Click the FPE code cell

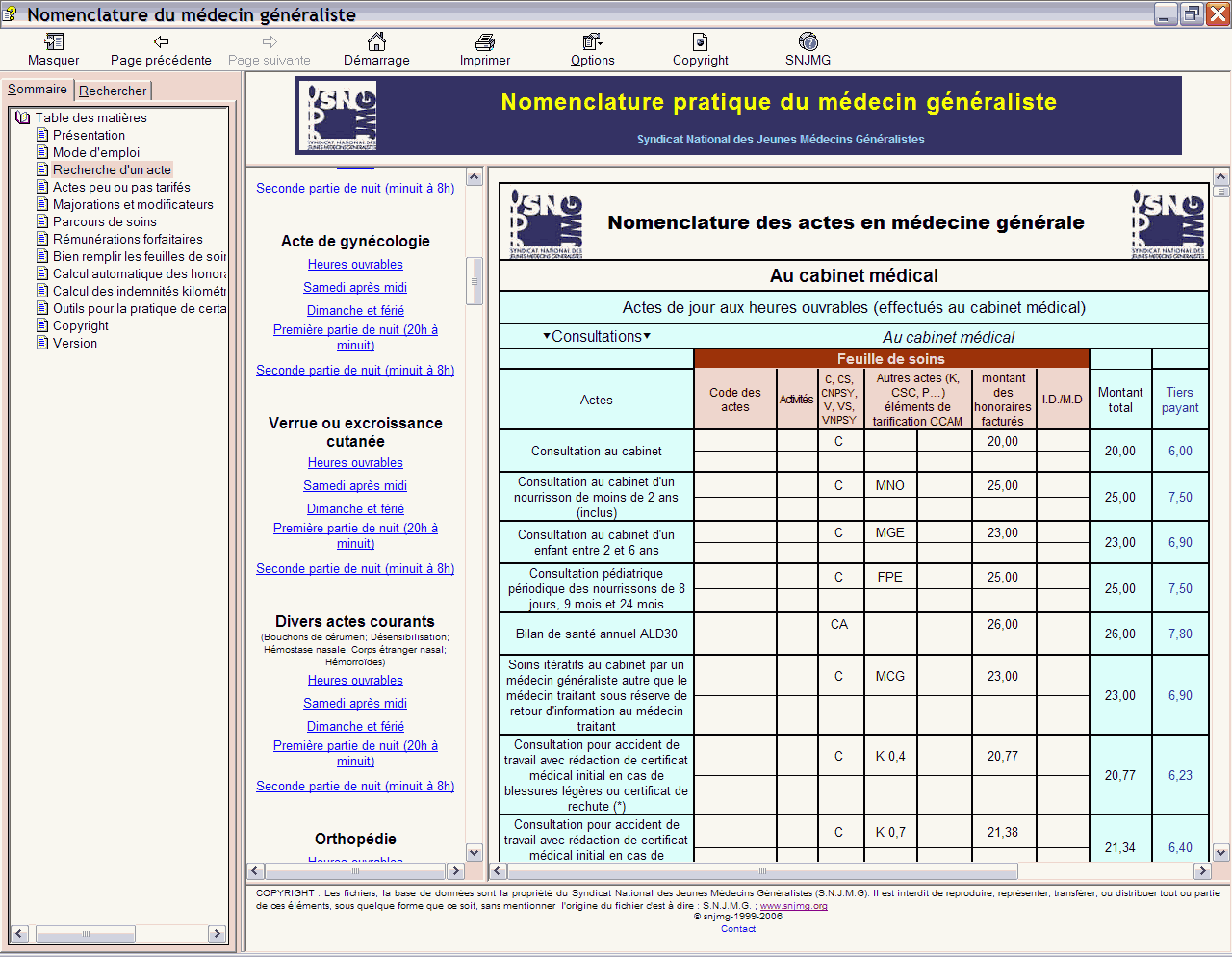[x=890, y=577]
